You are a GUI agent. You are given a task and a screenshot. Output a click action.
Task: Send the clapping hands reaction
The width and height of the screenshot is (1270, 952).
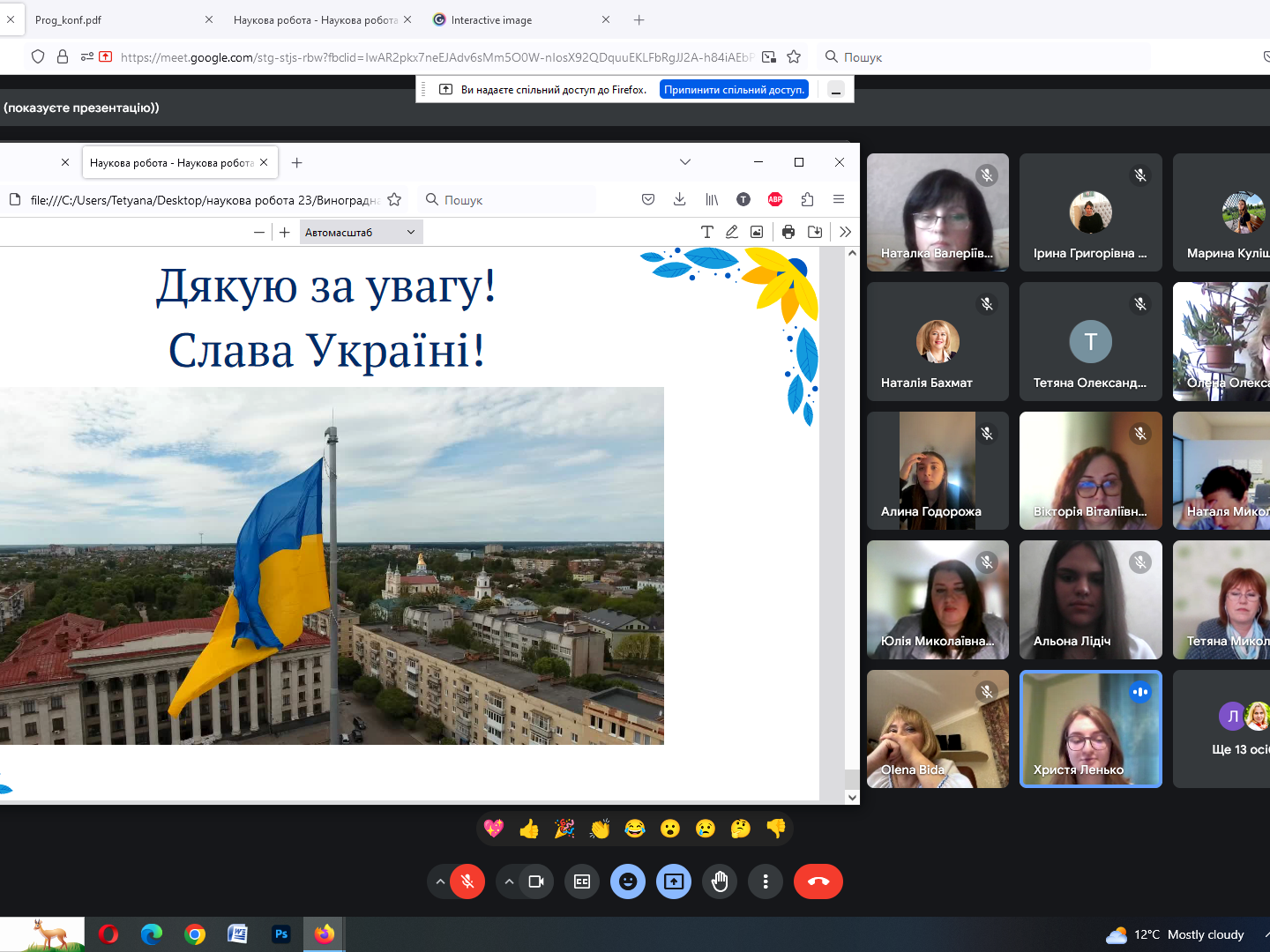(600, 829)
